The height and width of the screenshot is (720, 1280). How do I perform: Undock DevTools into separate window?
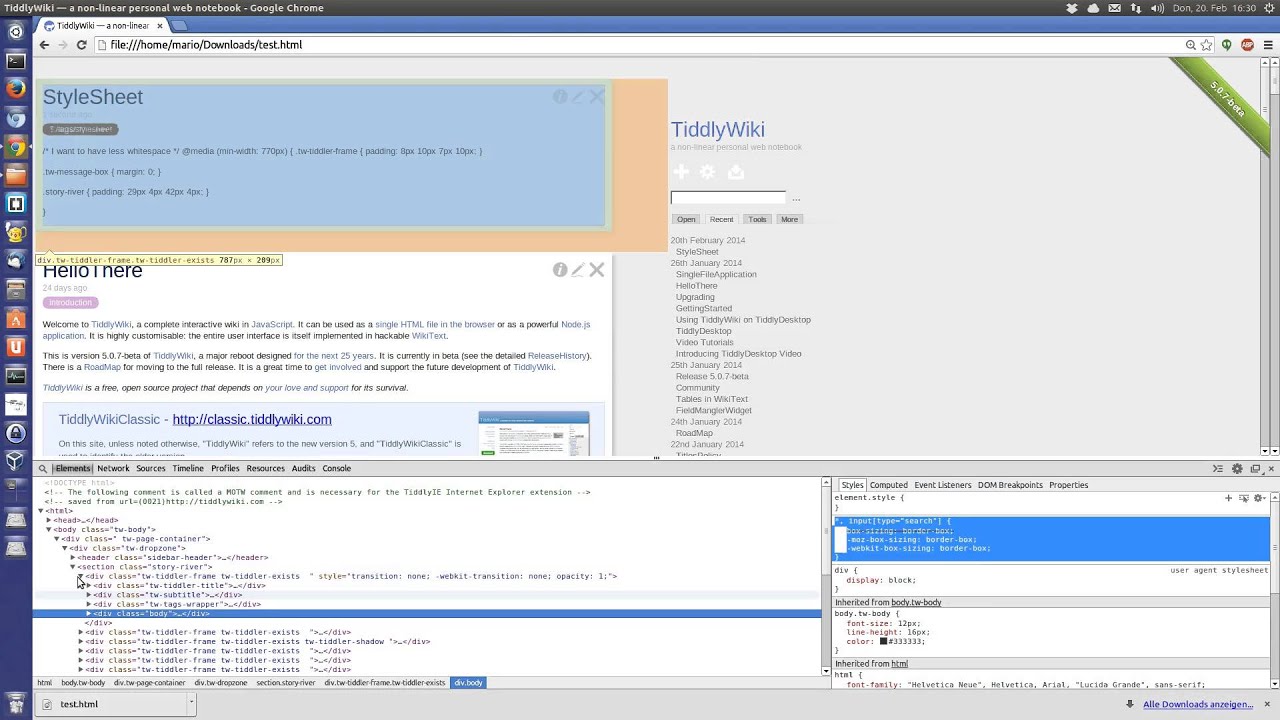pyautogui.click(x=1255, y=468)
